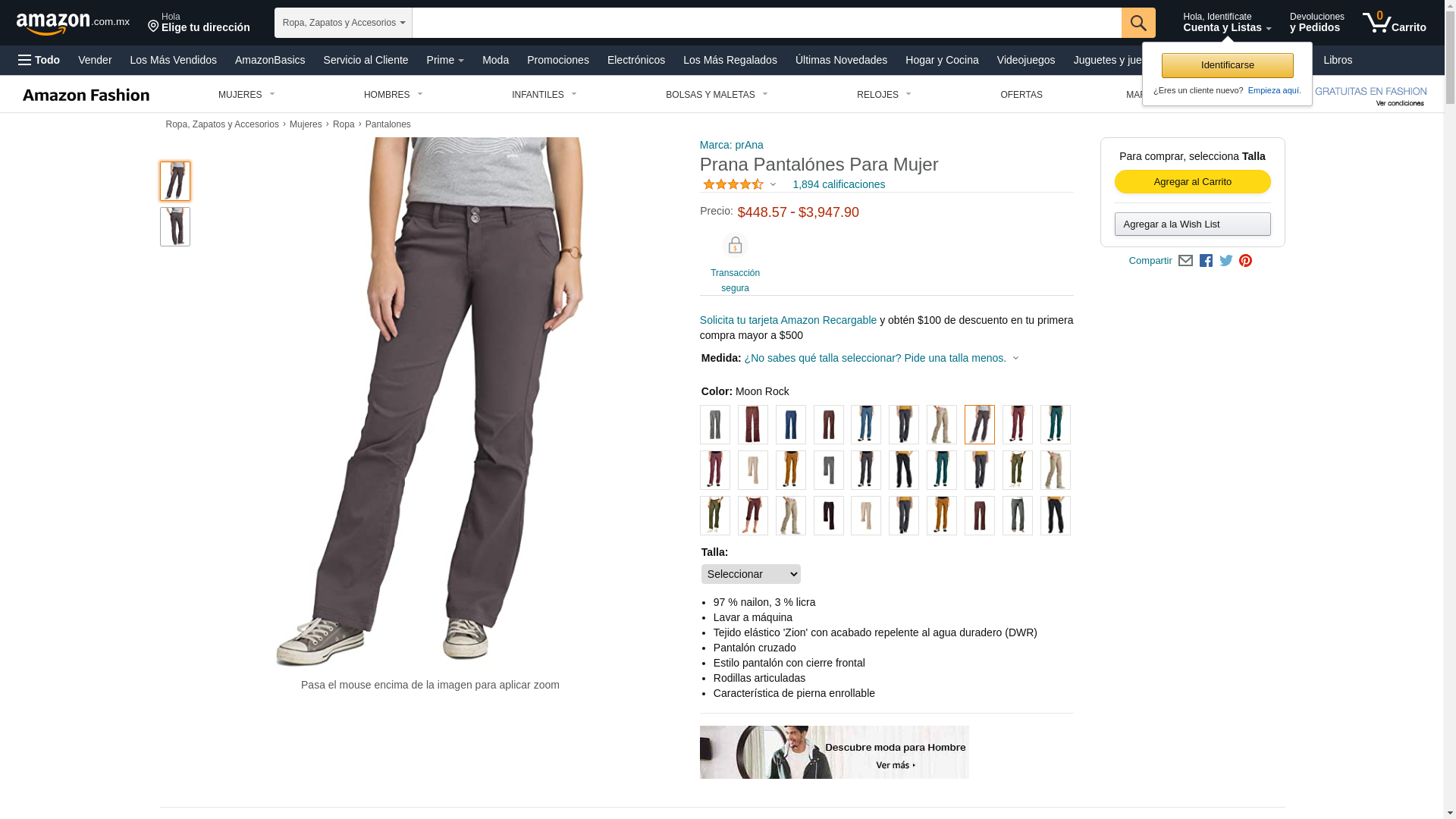Open the OFERTAS fashion tab
Viewport: 1456px width, 819px height.
click(x=1021, y=95)
